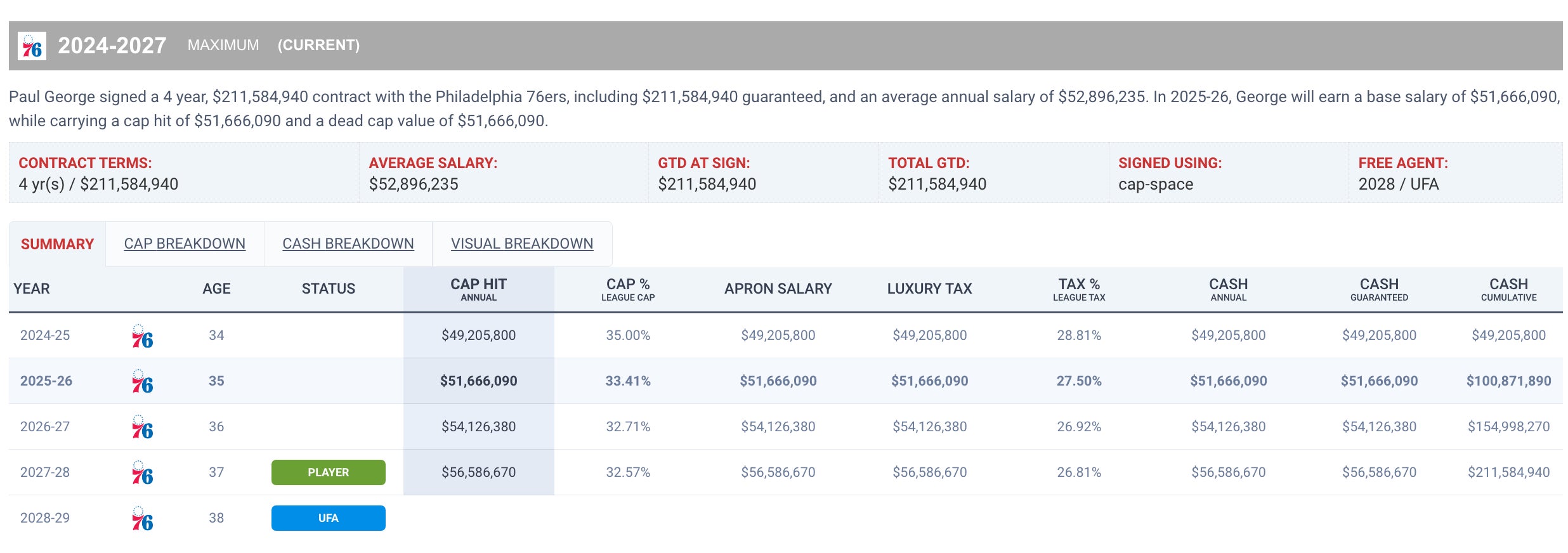Click the $51,666,090 cap hit cell
This screenshot has height=553, width=1568.
coord(478,381)
